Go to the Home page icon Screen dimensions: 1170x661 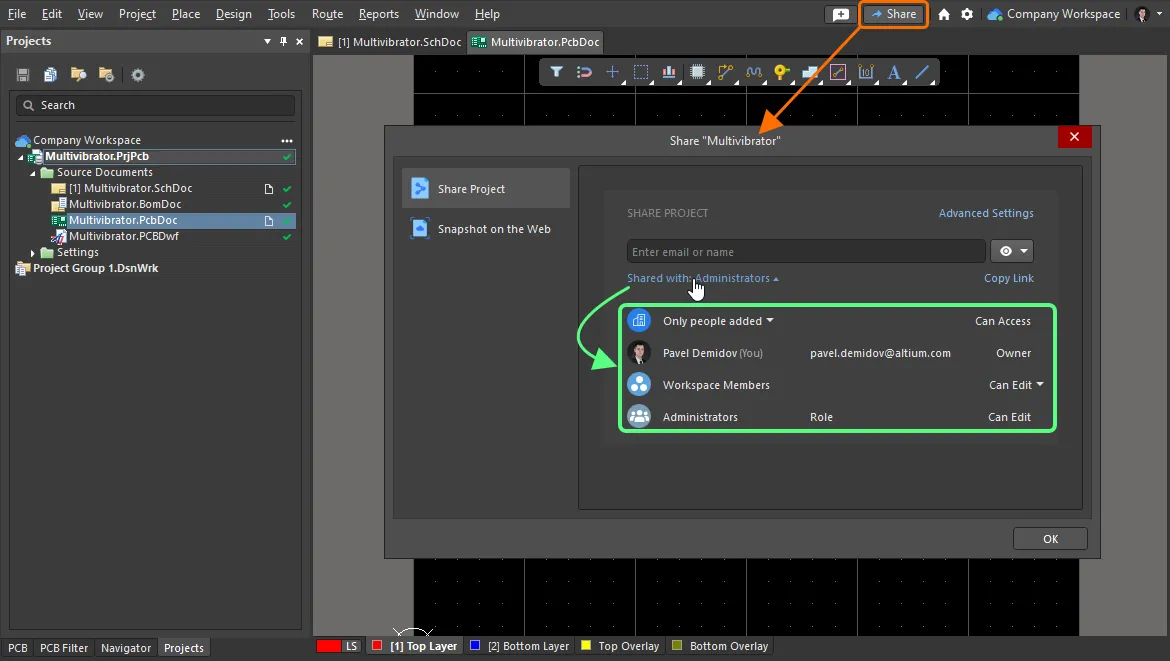(944, 14)
